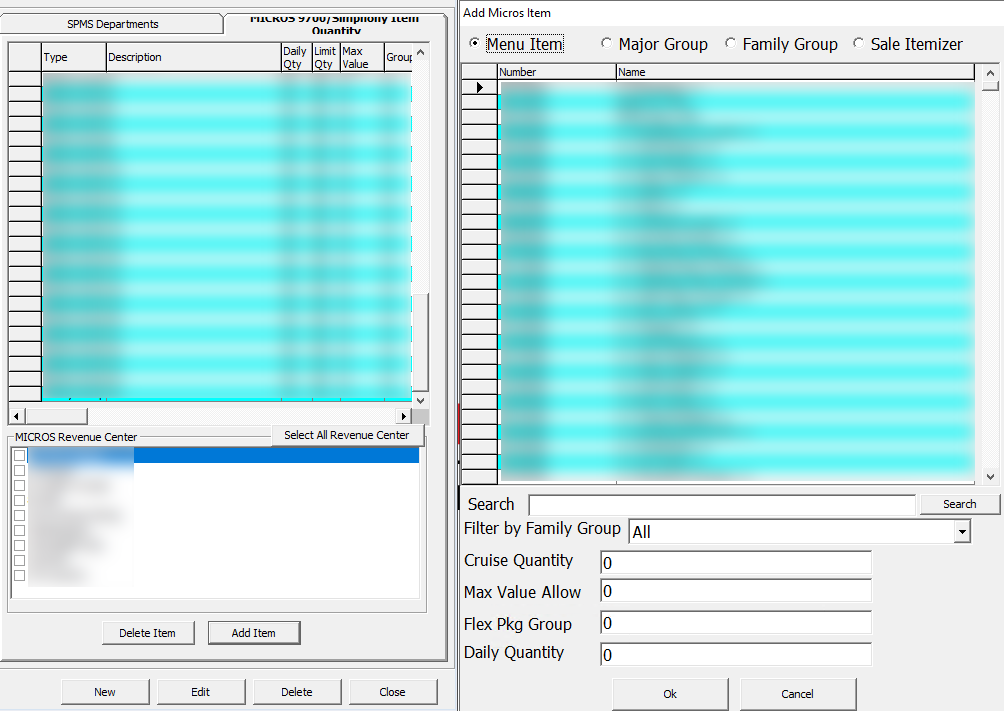
Task: Click the Add Item button
Action: [x=254, y=632]
